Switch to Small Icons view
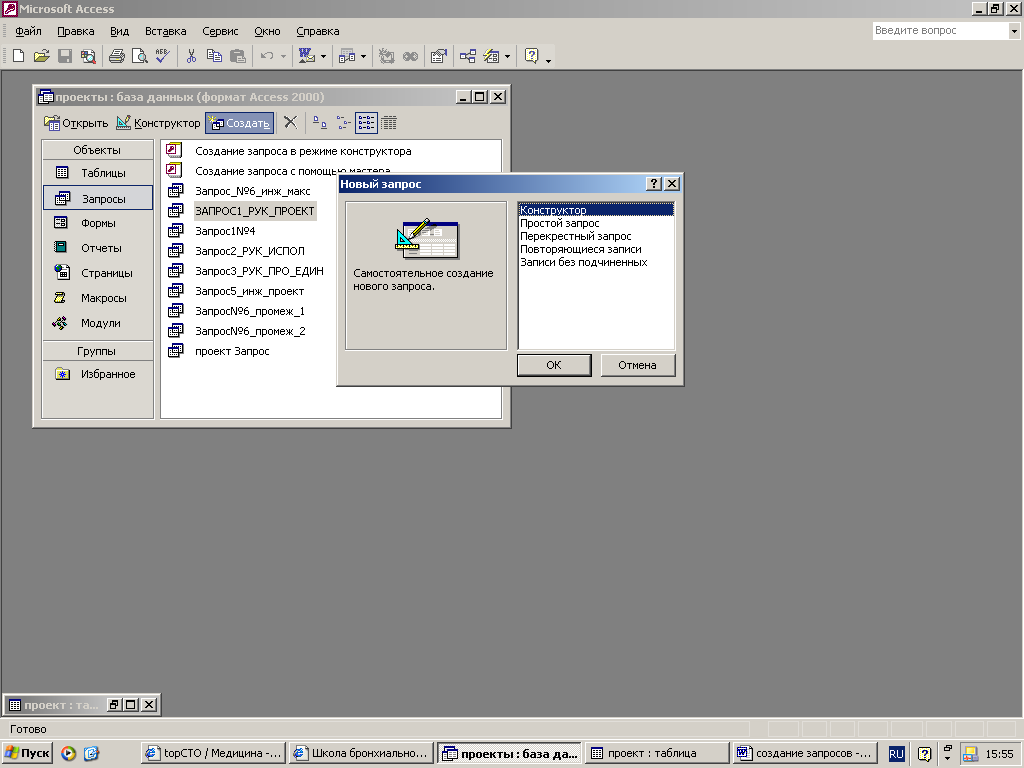The width and height of the screenshot is (1024, 768). (344, 122)
